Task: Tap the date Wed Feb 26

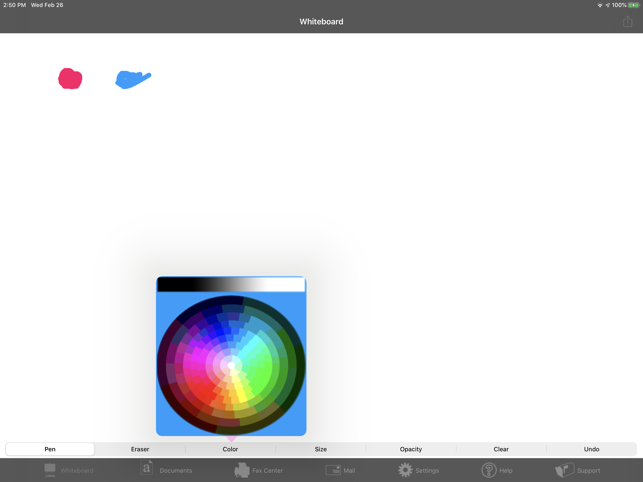Action: [x=47, y=5]
